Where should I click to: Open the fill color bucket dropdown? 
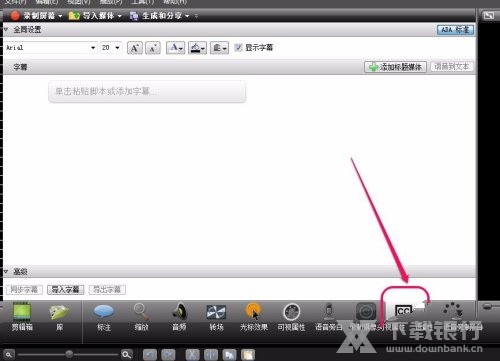coord(197,48)
